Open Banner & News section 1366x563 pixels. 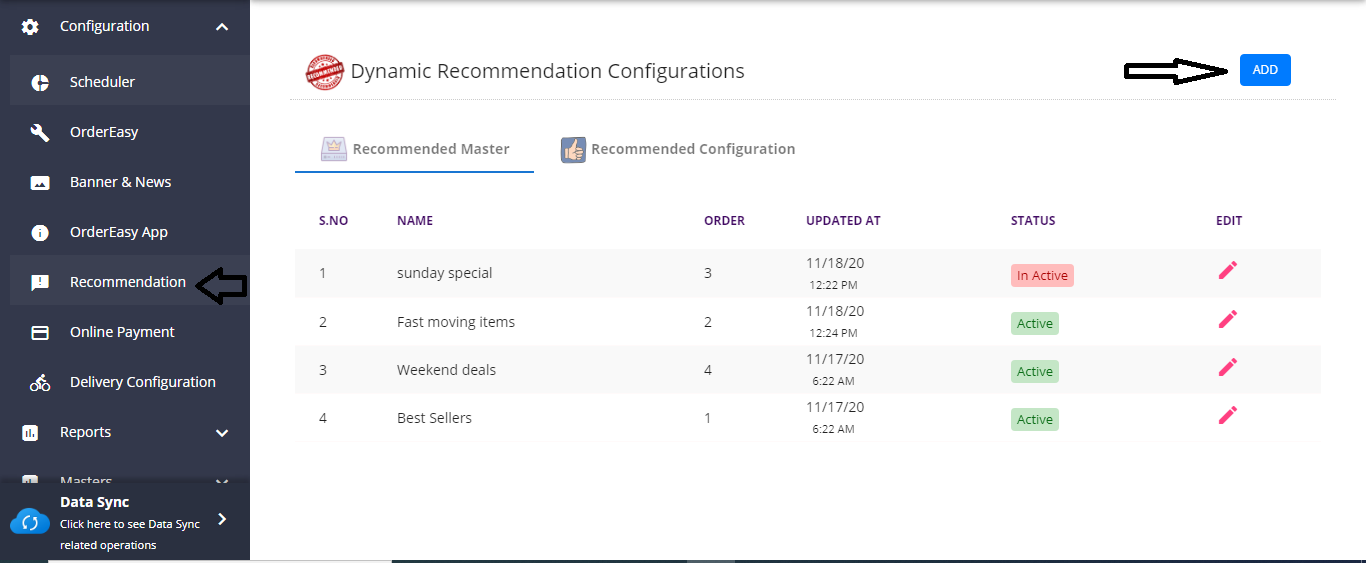120,182
